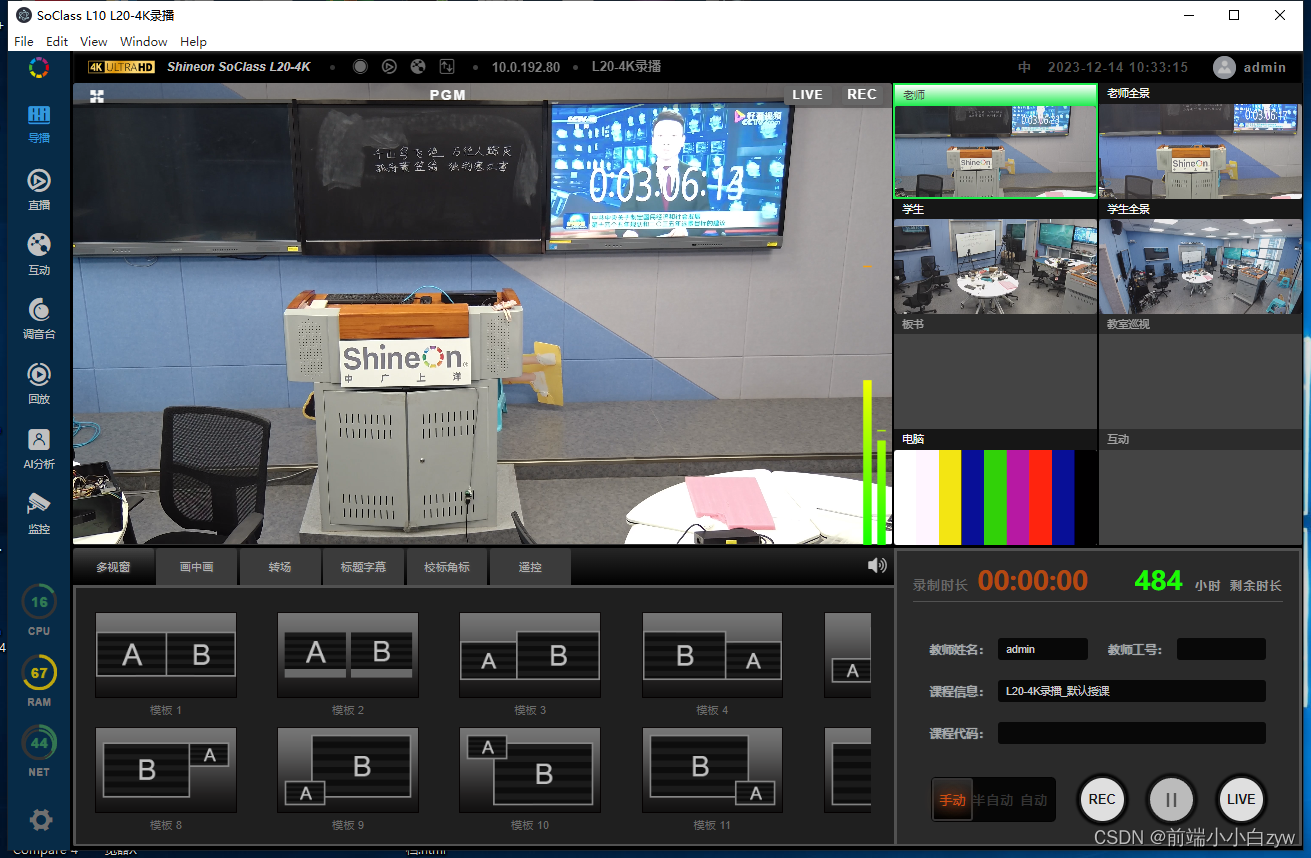This screenshot has width=1311, height=858.
Task: Click the 教师工号 input field
Action: 1221,649
